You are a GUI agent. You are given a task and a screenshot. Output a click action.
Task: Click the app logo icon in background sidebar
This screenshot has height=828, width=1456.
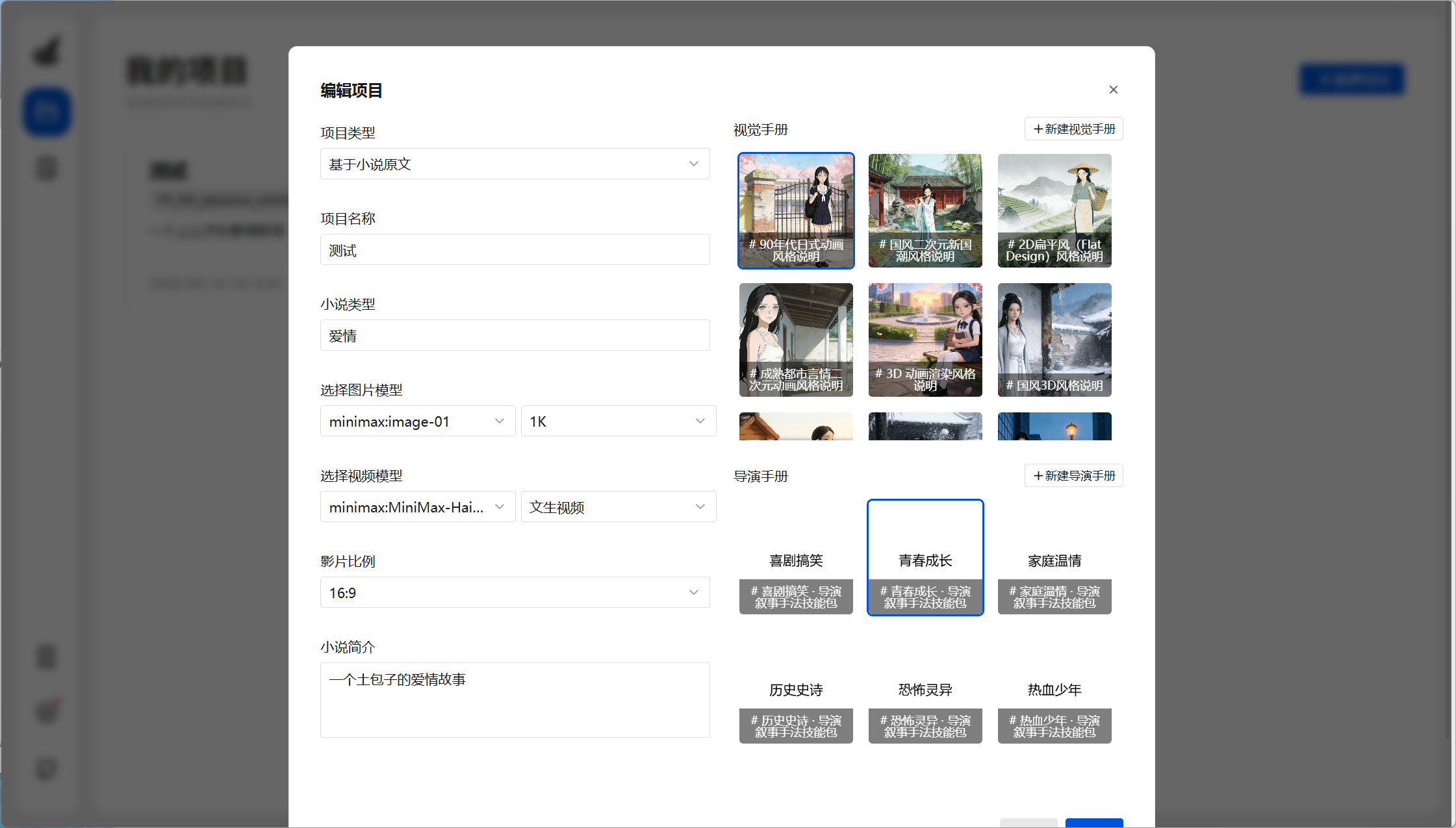click(x=47, y=51)
